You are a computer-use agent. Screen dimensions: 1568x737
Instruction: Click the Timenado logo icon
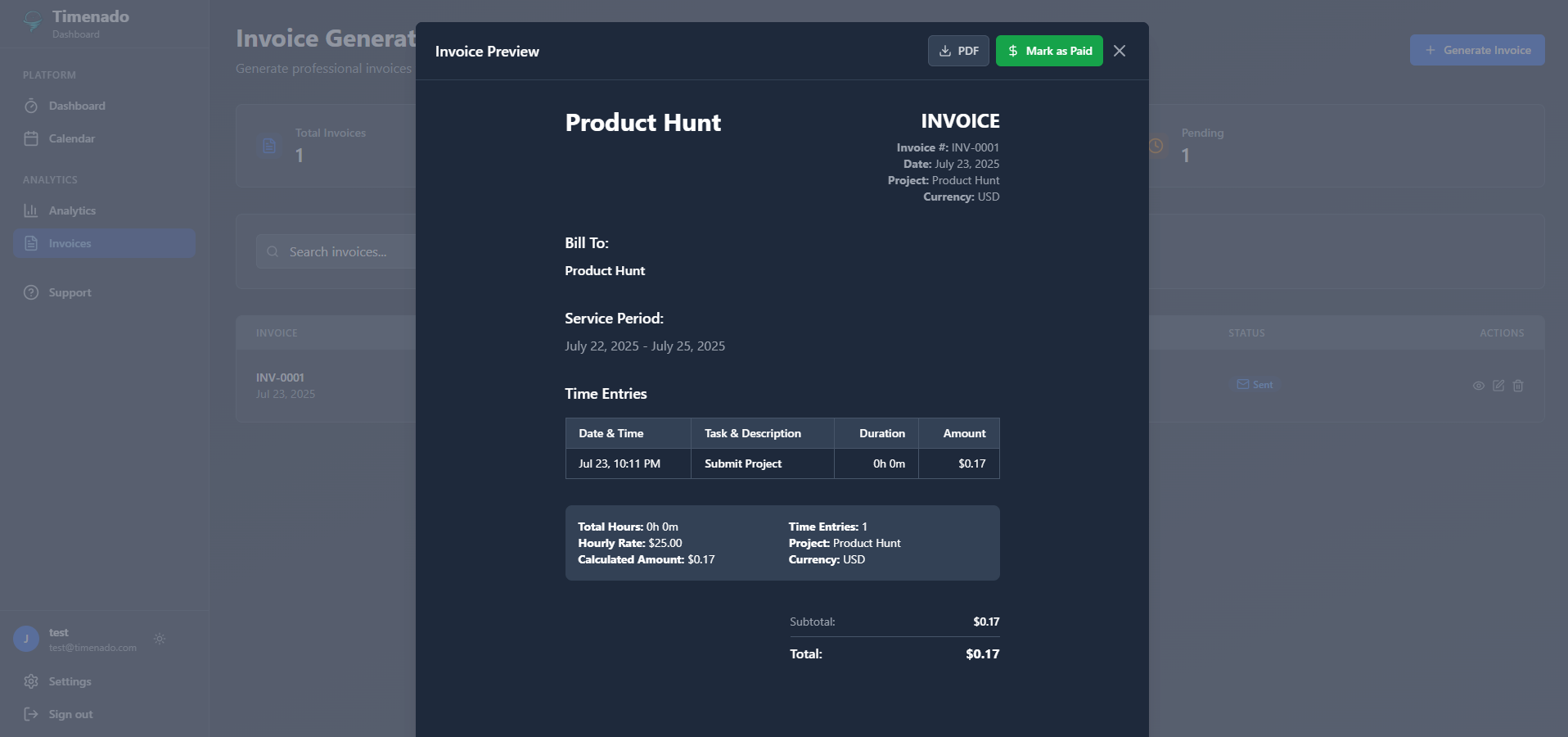[x=33, y=22]
